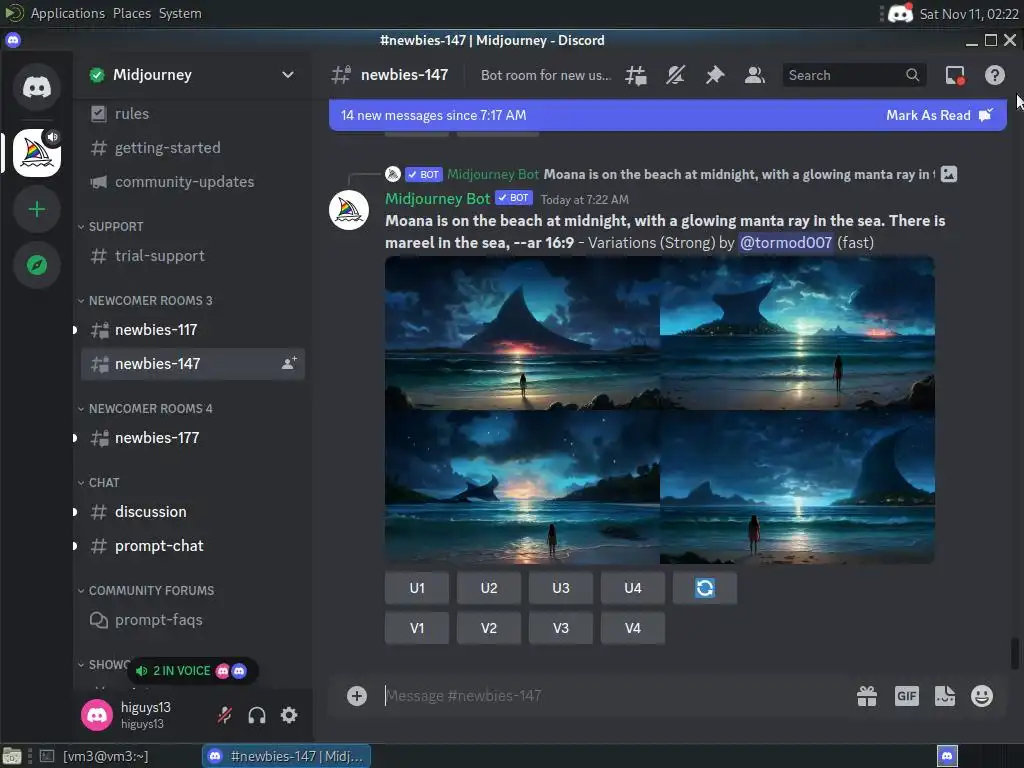Open the Threads icon in channel header
The image size is (1024, 768).
(x=635, y=75)
